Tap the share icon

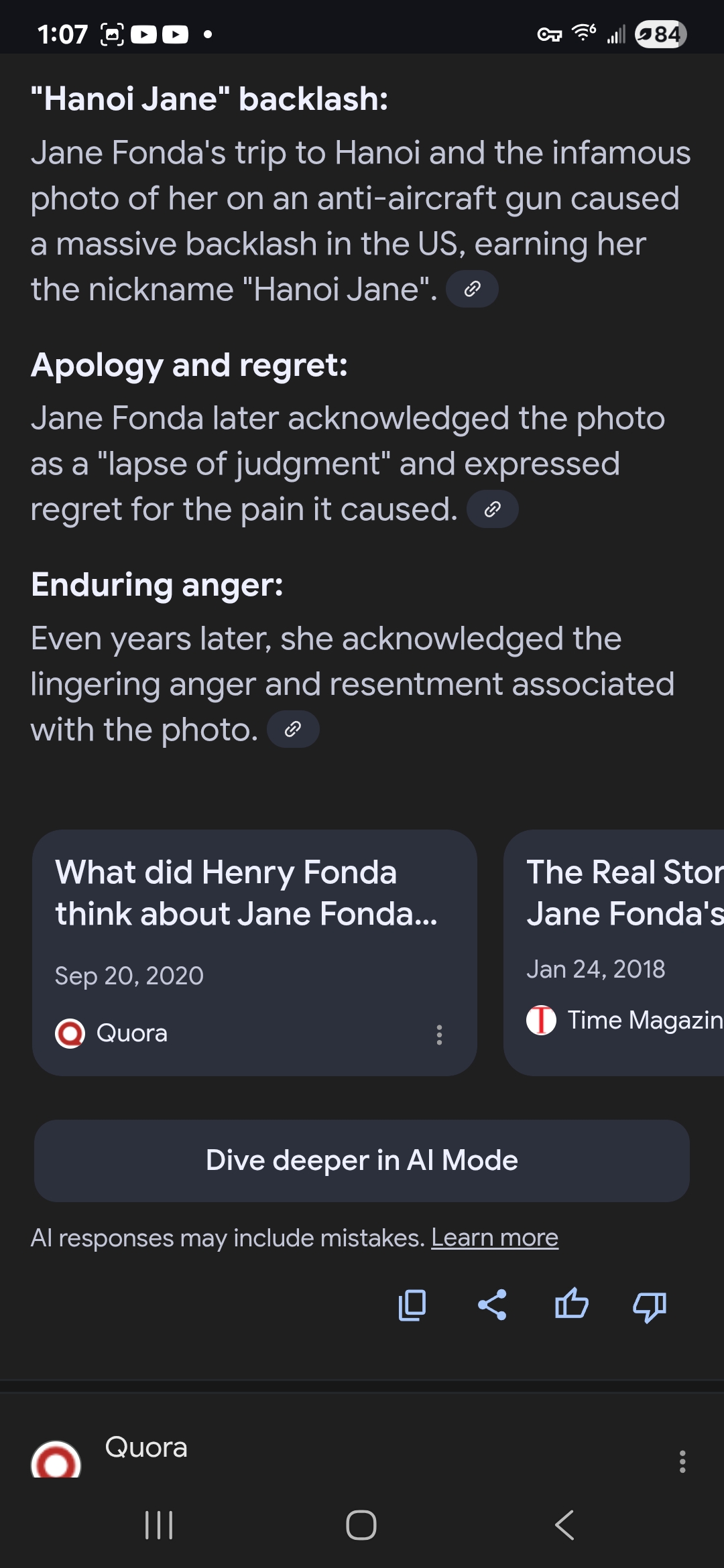point(491,1305)
